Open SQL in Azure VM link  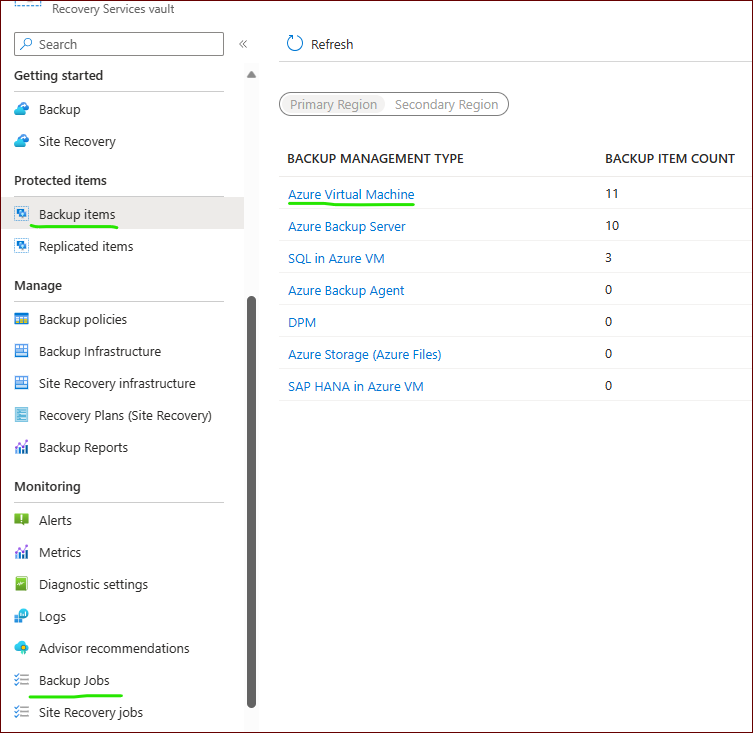pos(336,258)
